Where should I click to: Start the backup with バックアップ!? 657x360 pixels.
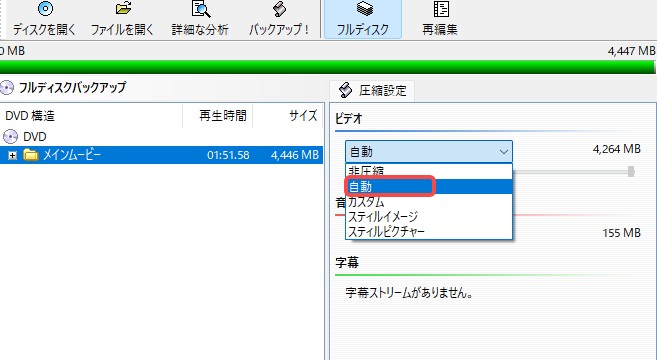[279, 19]
